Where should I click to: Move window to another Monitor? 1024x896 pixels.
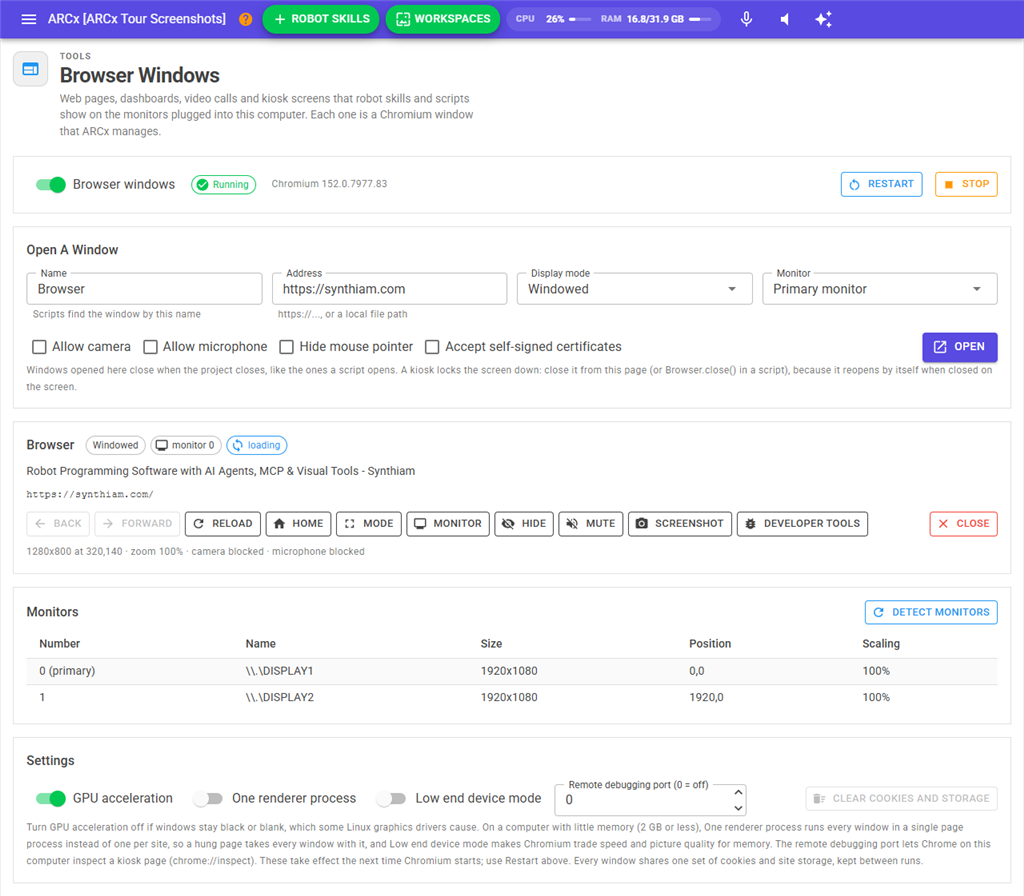pos(448,524)
